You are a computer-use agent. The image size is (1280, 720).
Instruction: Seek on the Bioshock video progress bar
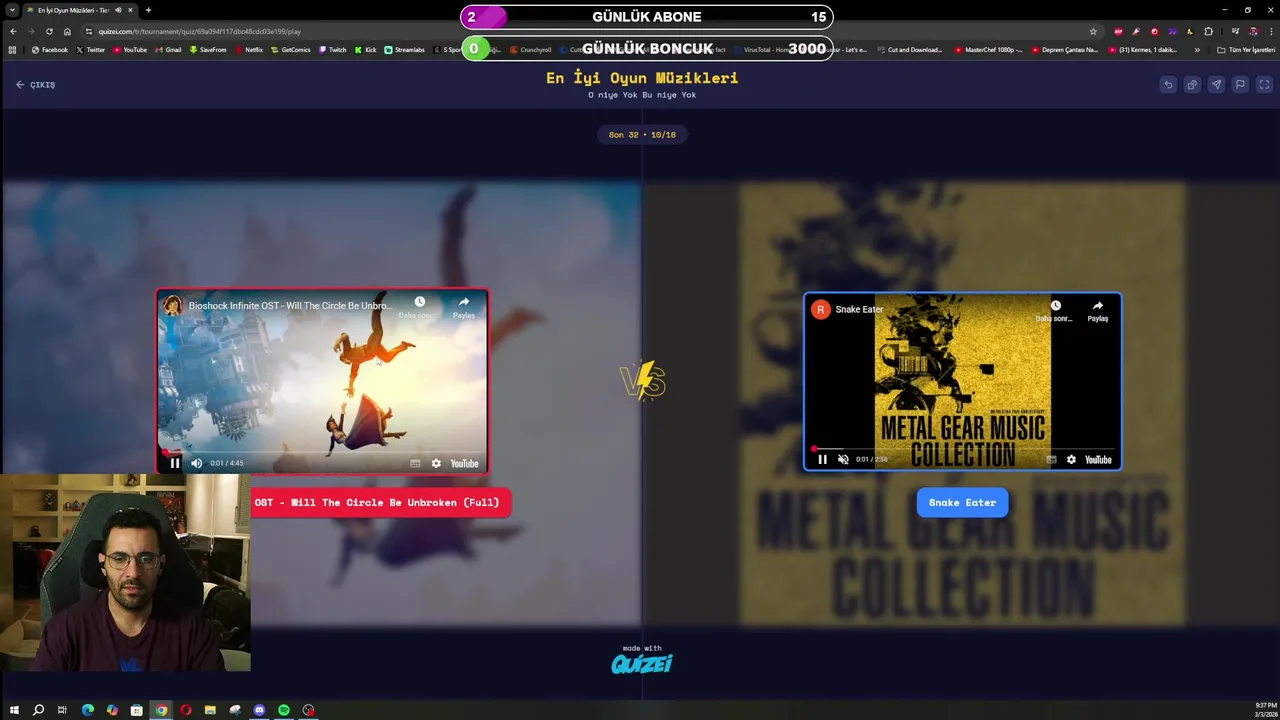(322, 452)
